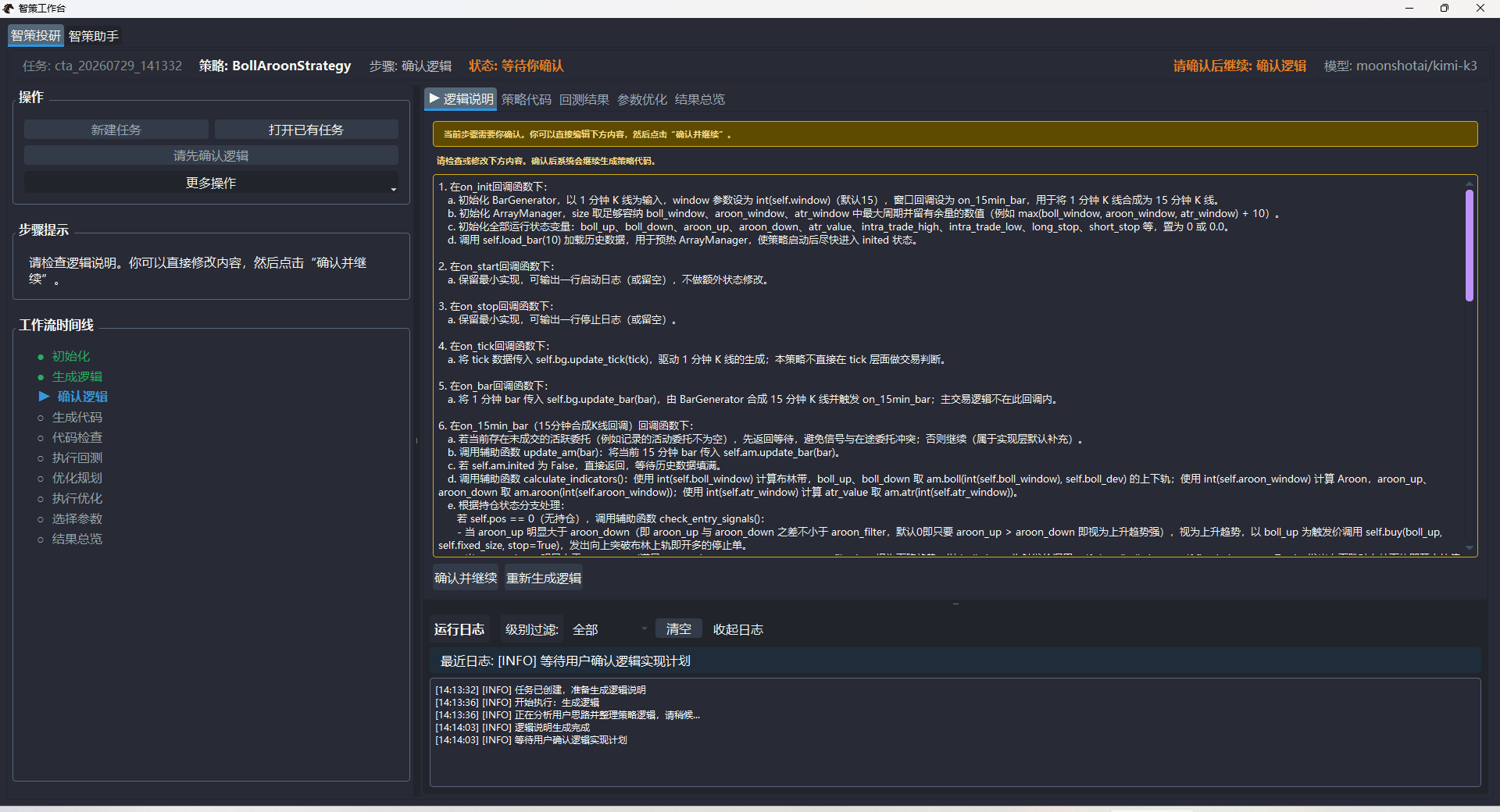Click the green dot beside 生成逻辑
The height and width of the screenshot is (812, 1500).
click(41, 377)
